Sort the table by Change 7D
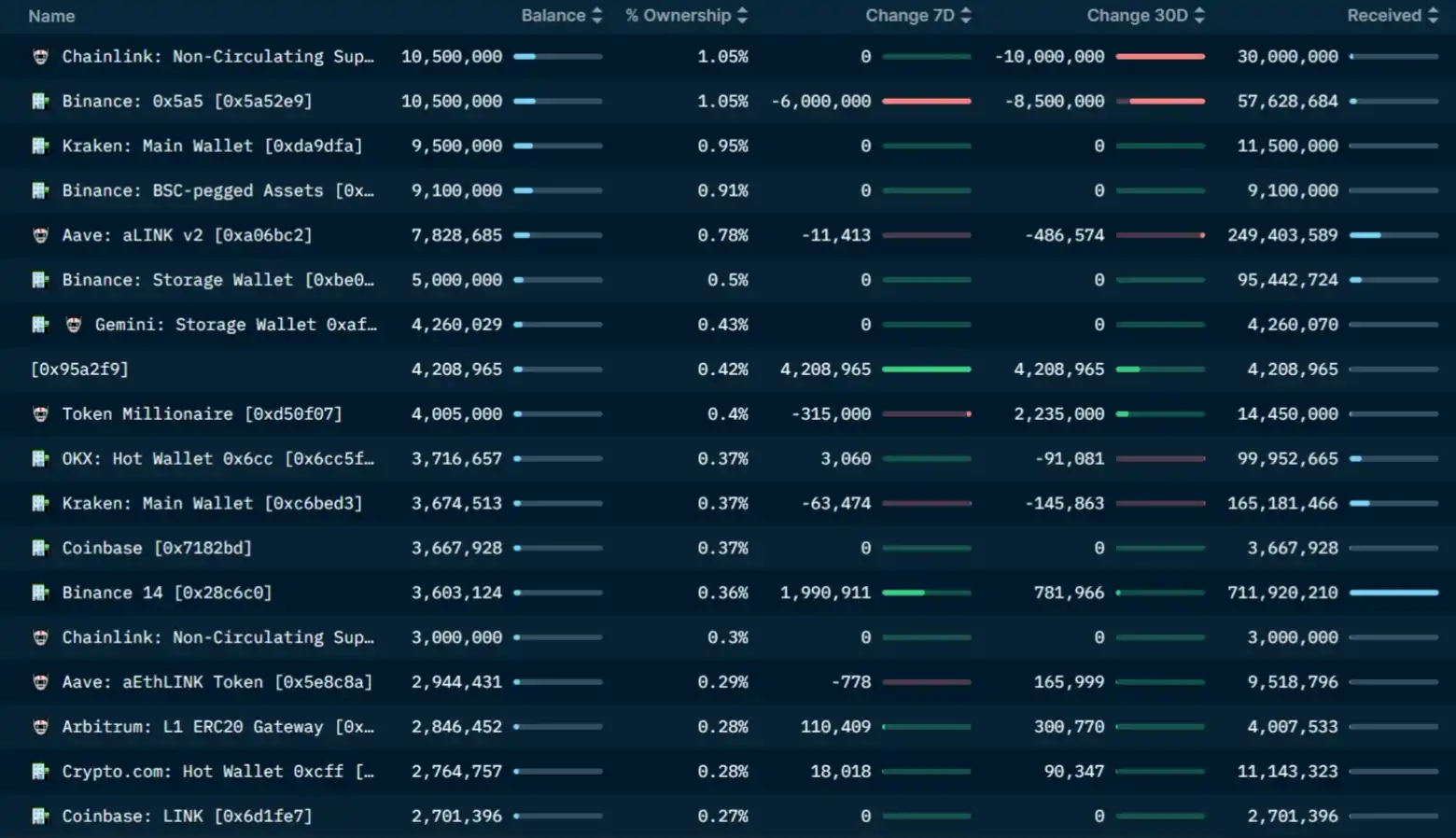 pyautogui.click(x=918, y=16)
